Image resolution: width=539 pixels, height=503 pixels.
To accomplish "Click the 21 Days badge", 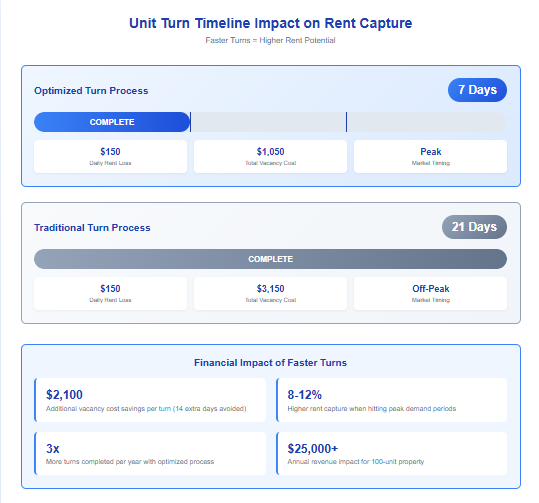I will point(474,227).
